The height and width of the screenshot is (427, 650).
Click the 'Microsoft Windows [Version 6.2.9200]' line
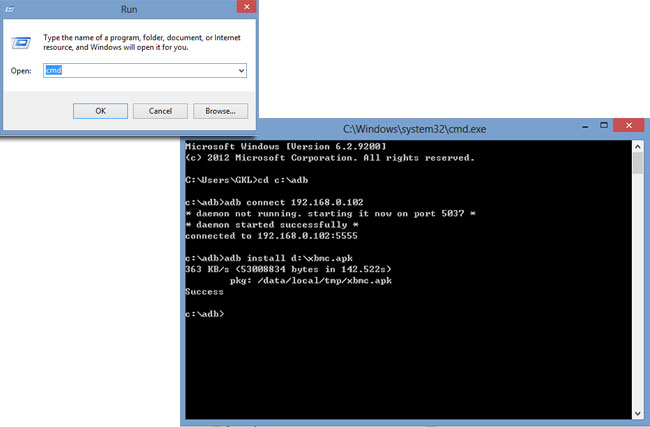tap(286, 146)
